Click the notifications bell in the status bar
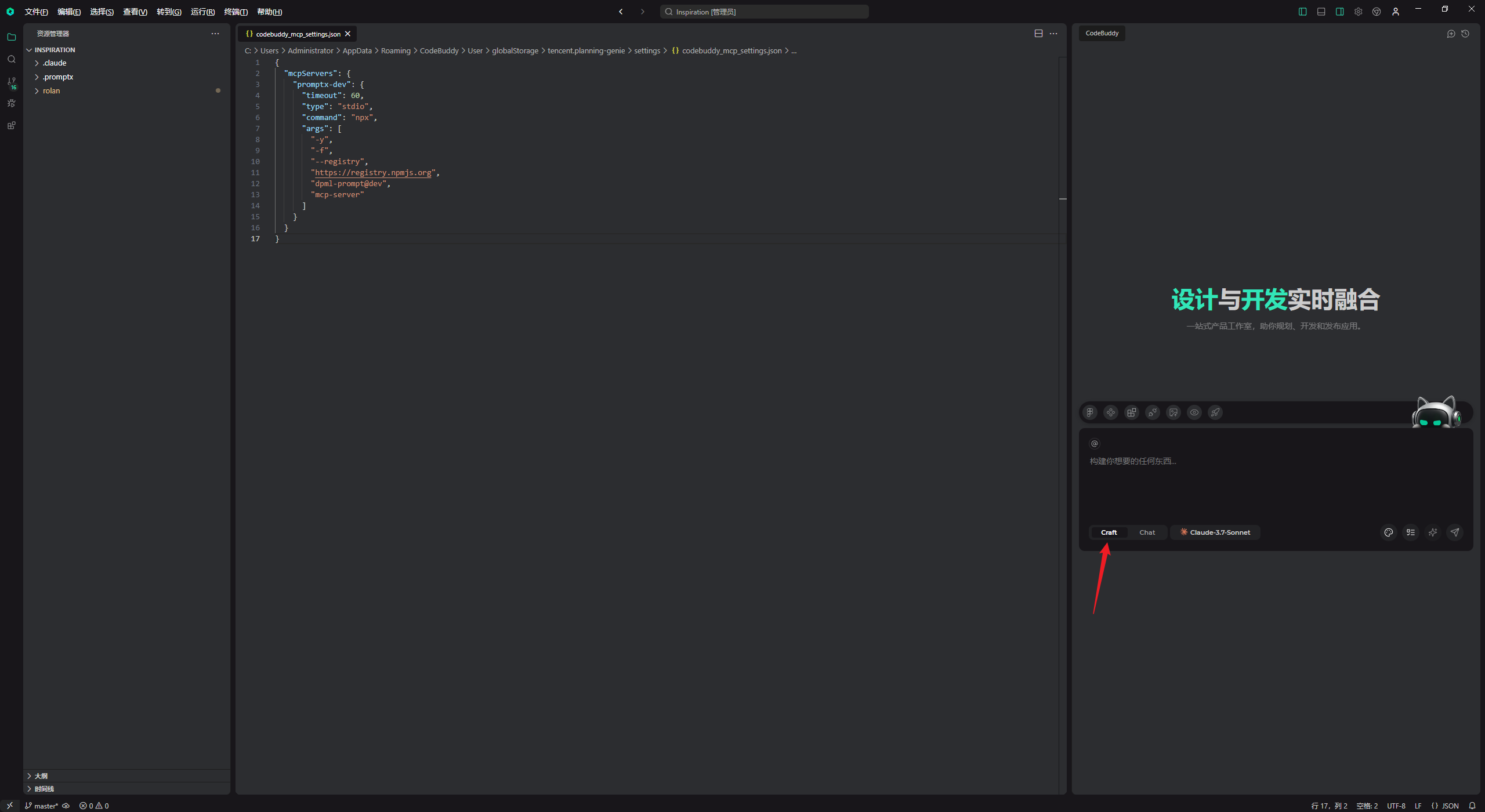The height and width of the screenshot is (812, 1485). click(1472, 806)
